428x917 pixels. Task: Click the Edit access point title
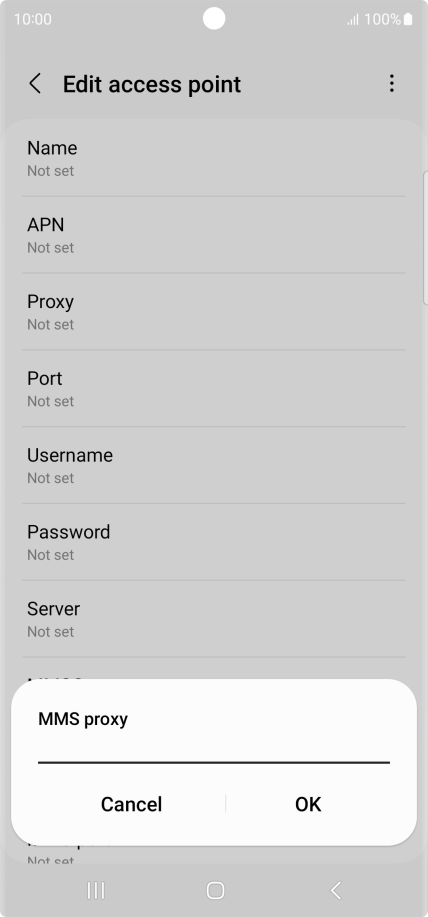tap(152, 84)
